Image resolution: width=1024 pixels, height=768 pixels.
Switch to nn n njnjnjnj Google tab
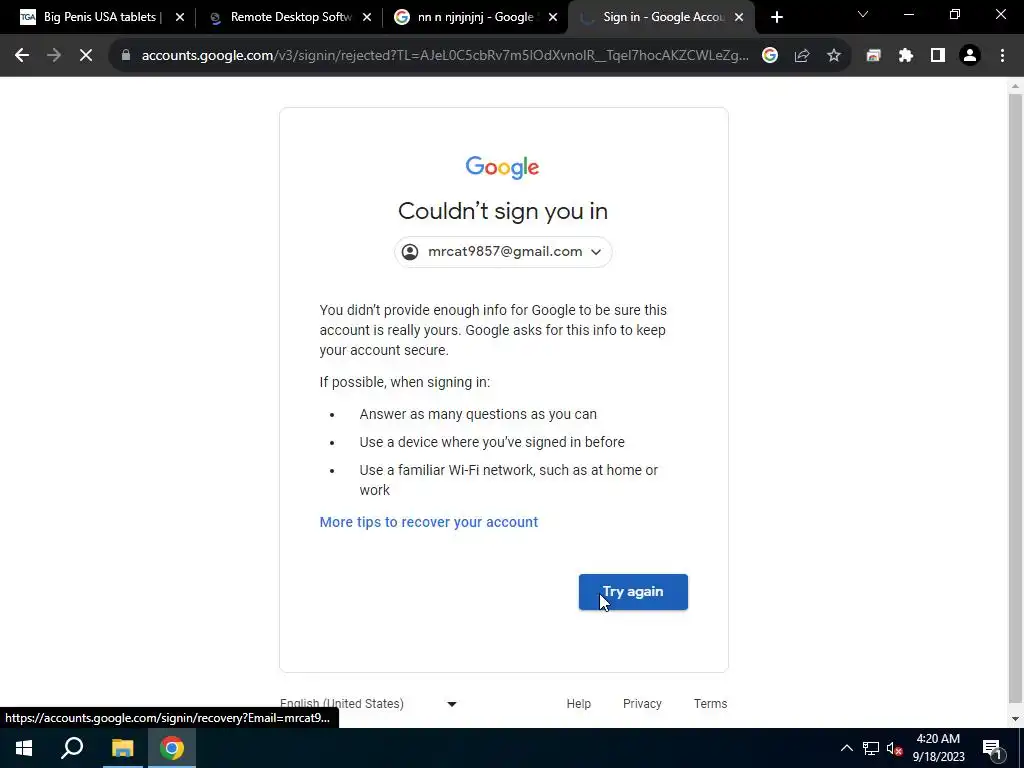(x=475, y=17)
